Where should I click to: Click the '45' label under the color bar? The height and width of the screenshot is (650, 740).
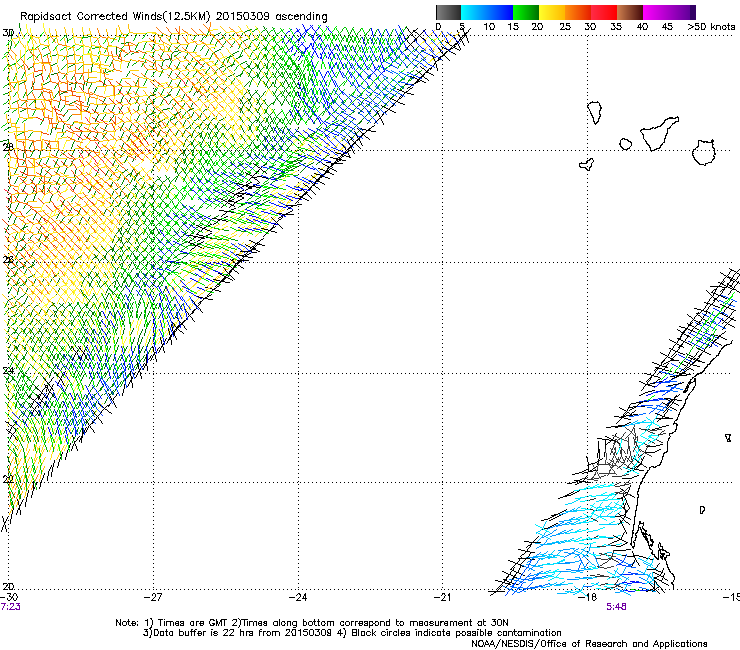pos(667,27)
